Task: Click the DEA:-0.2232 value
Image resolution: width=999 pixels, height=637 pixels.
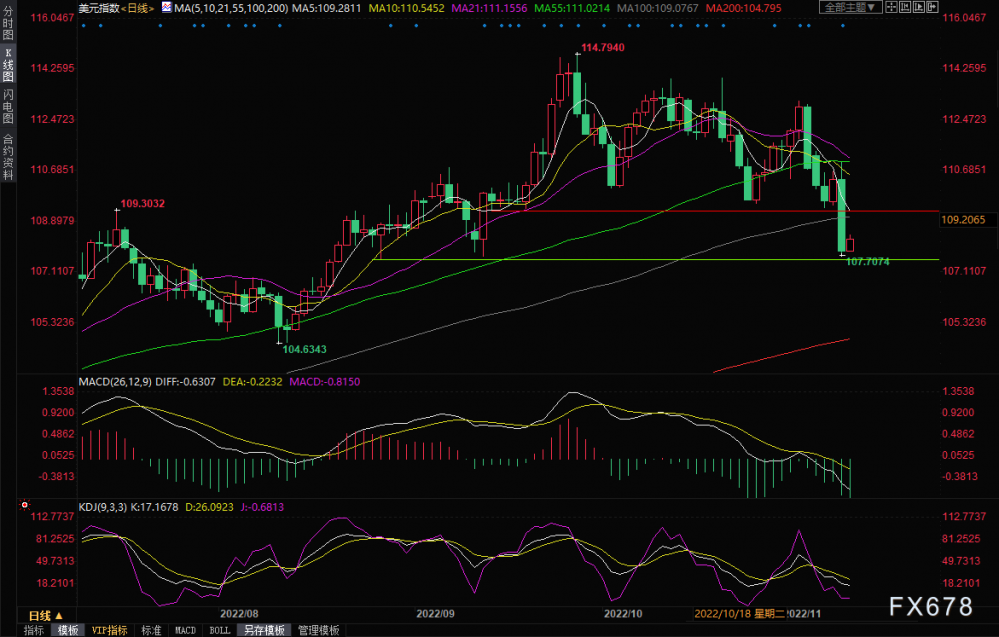Action: click(x=252, y=382)
